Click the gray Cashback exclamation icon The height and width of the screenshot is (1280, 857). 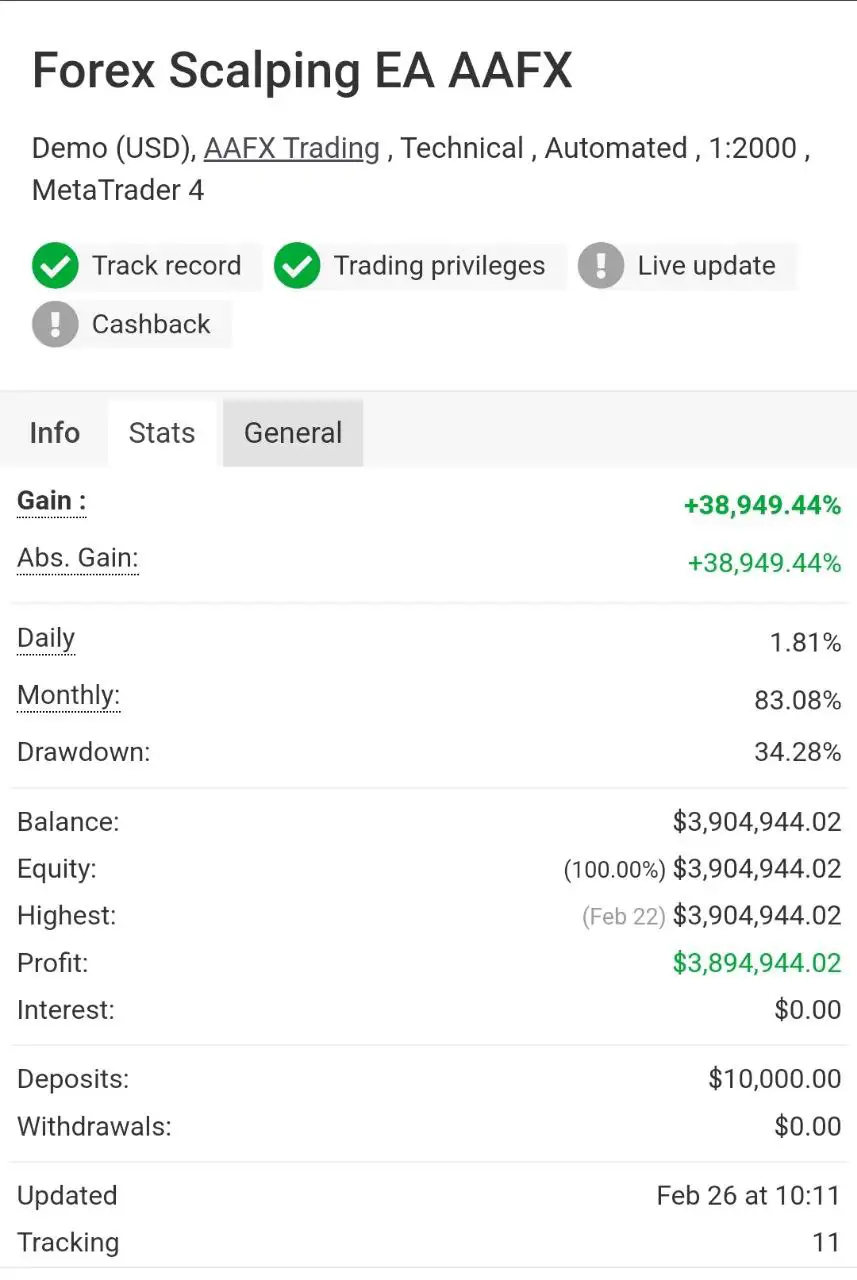point(55,324)
